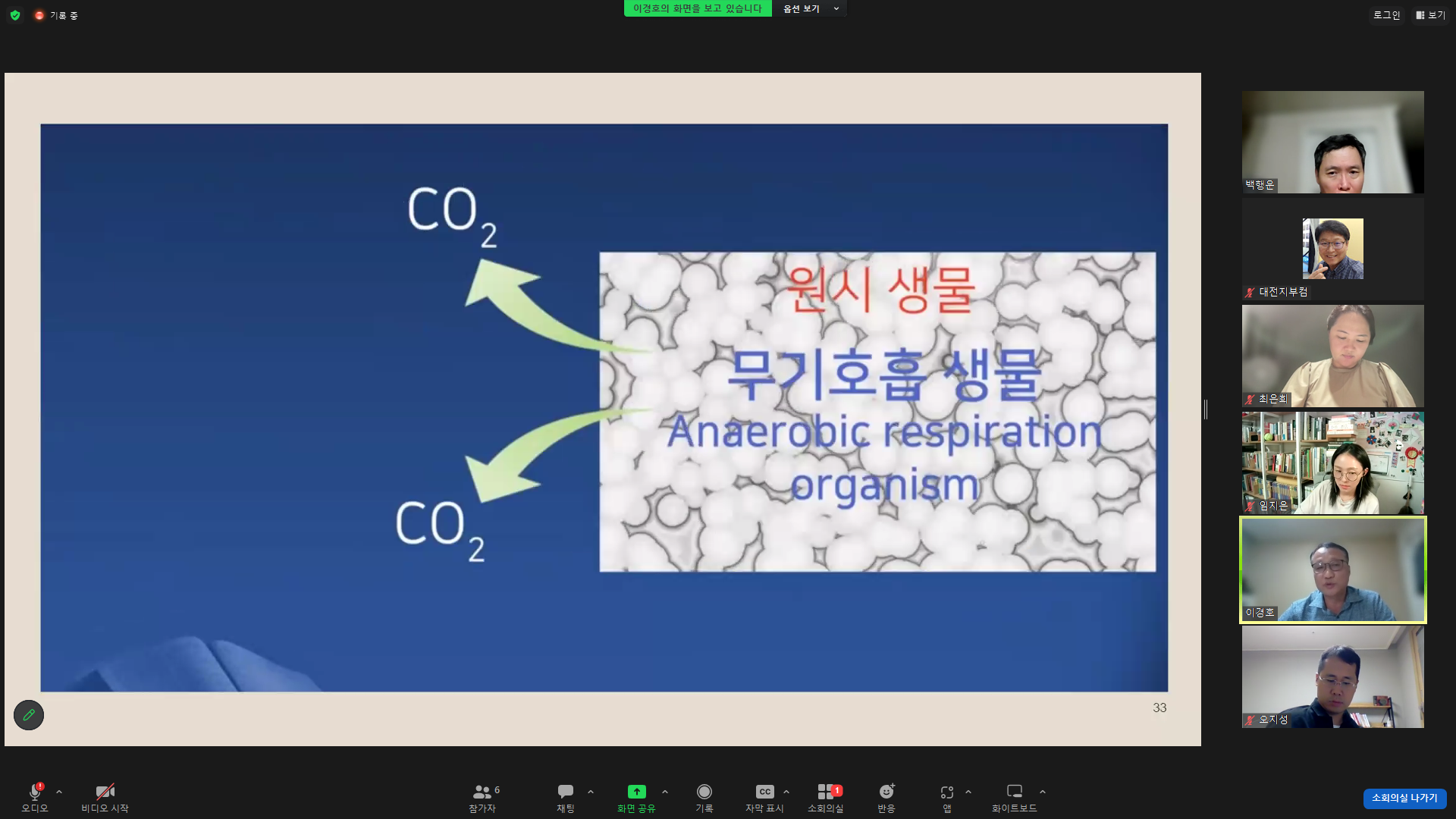Toggle captions with the CC (자막 표시) button

coord(764,792)
